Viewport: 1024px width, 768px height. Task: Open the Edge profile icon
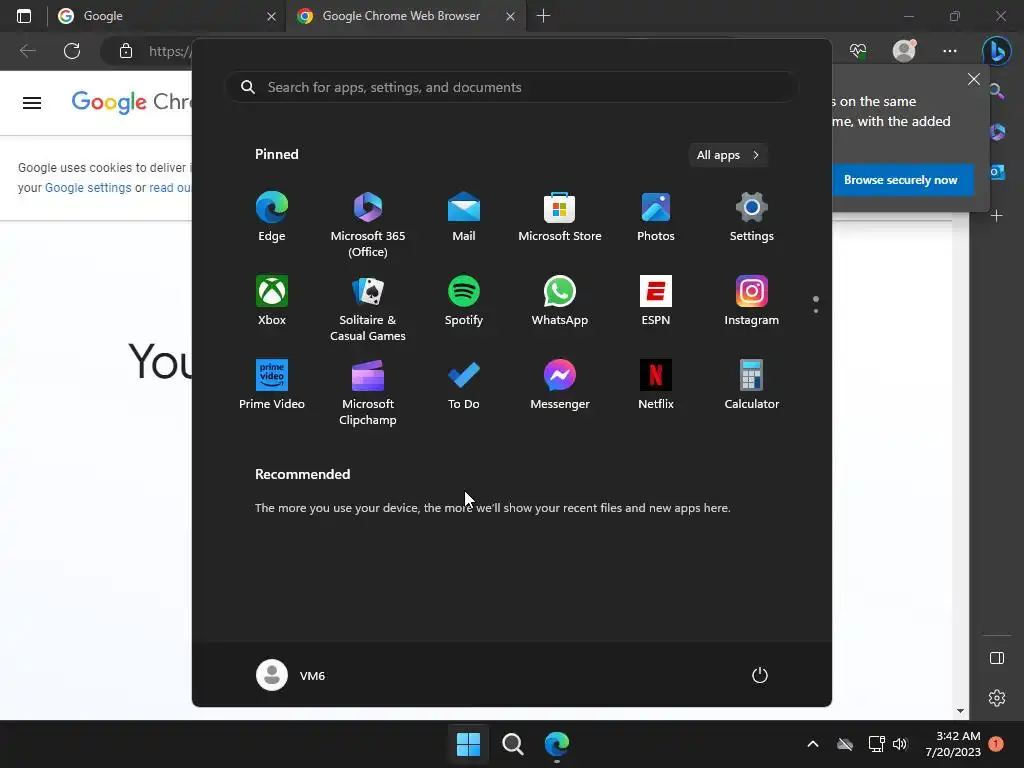[x=904, y=50]
